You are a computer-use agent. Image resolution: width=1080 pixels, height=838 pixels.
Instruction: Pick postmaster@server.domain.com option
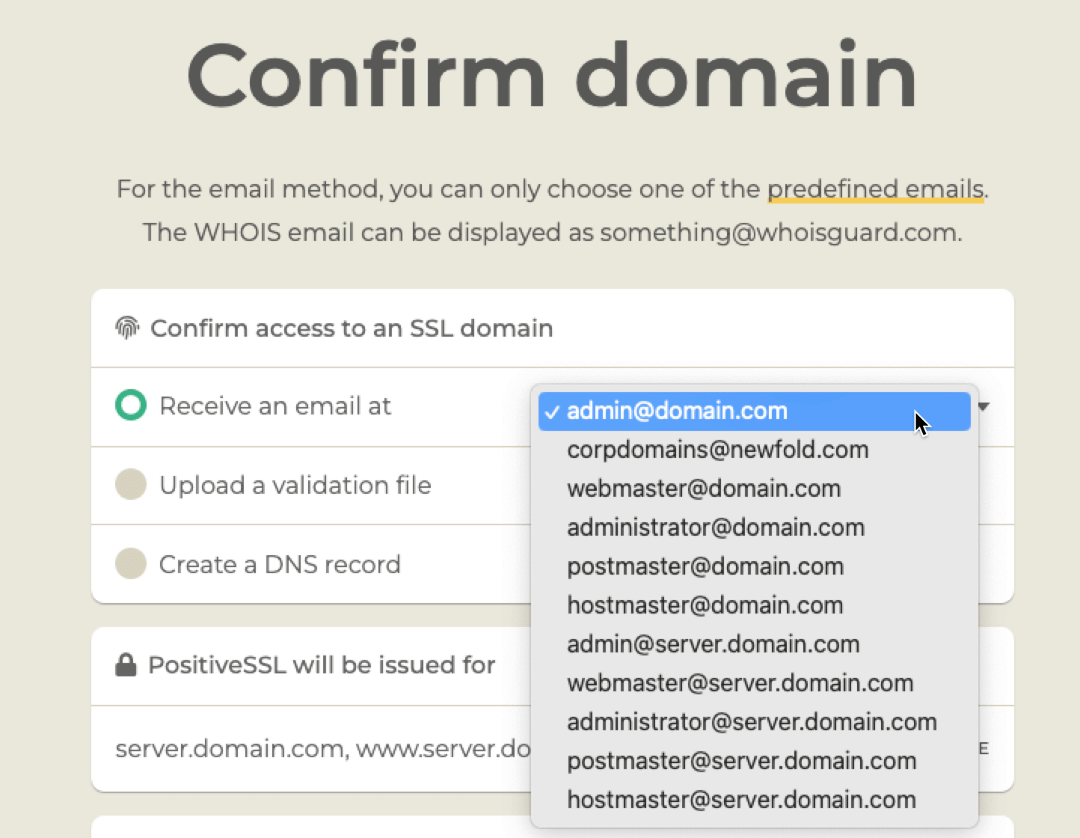[754, 761]
